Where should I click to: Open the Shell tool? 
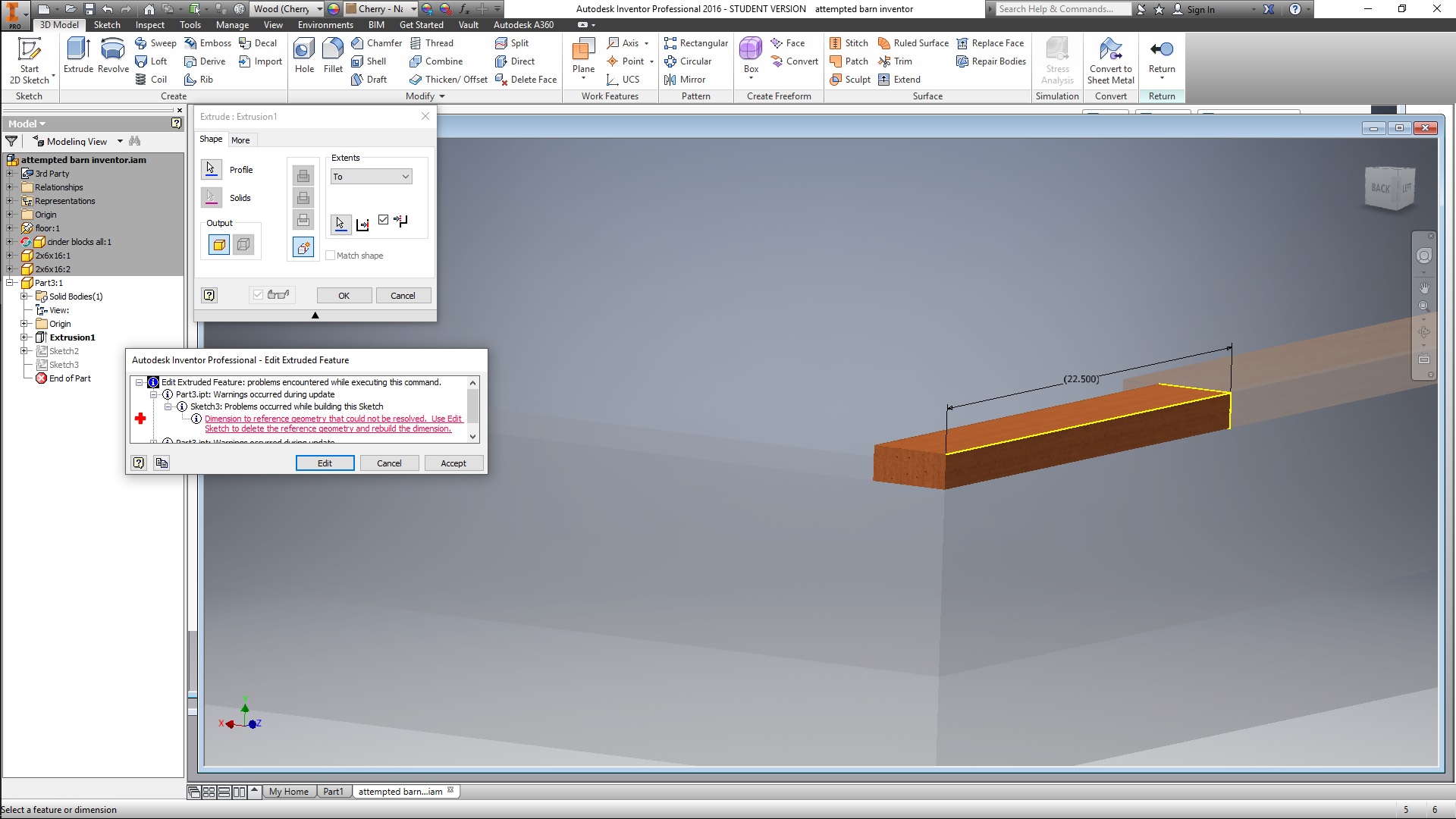[x=371, y=61]
